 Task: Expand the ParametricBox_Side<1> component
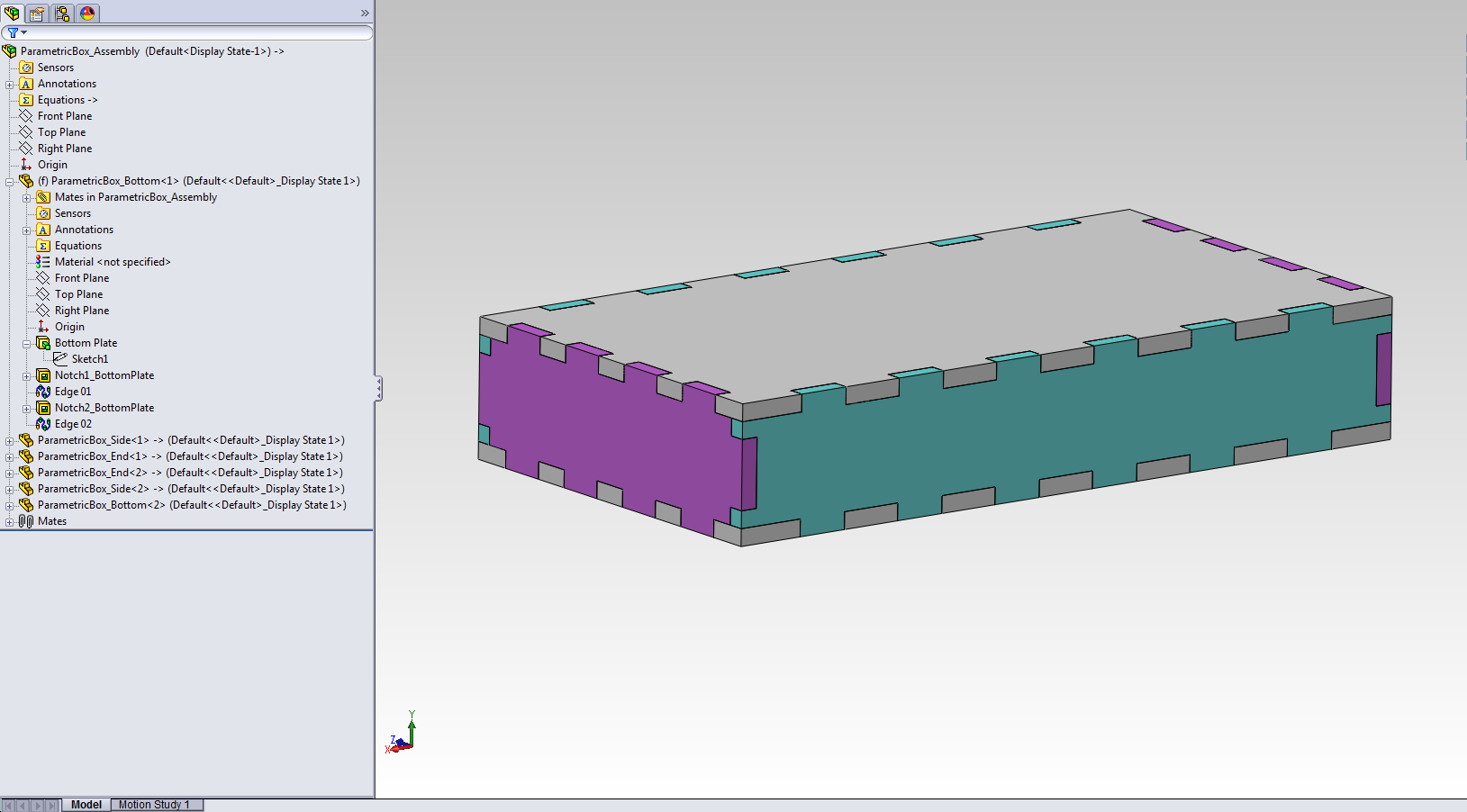tap(10, 441)
